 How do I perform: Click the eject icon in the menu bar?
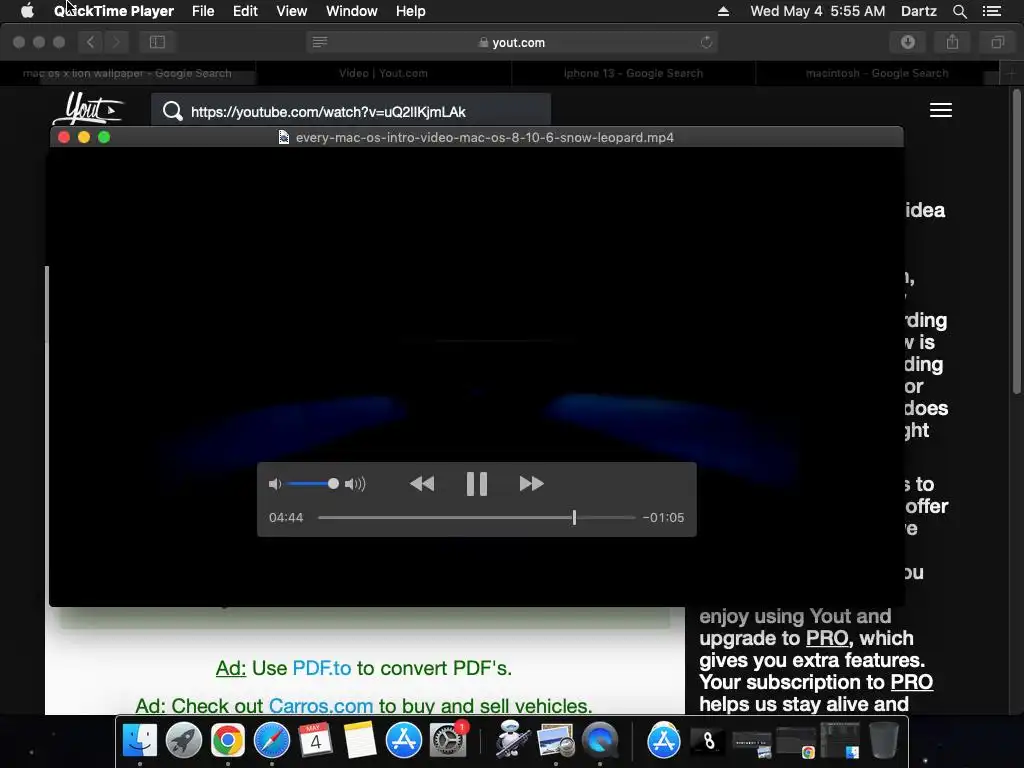(724, 11)
